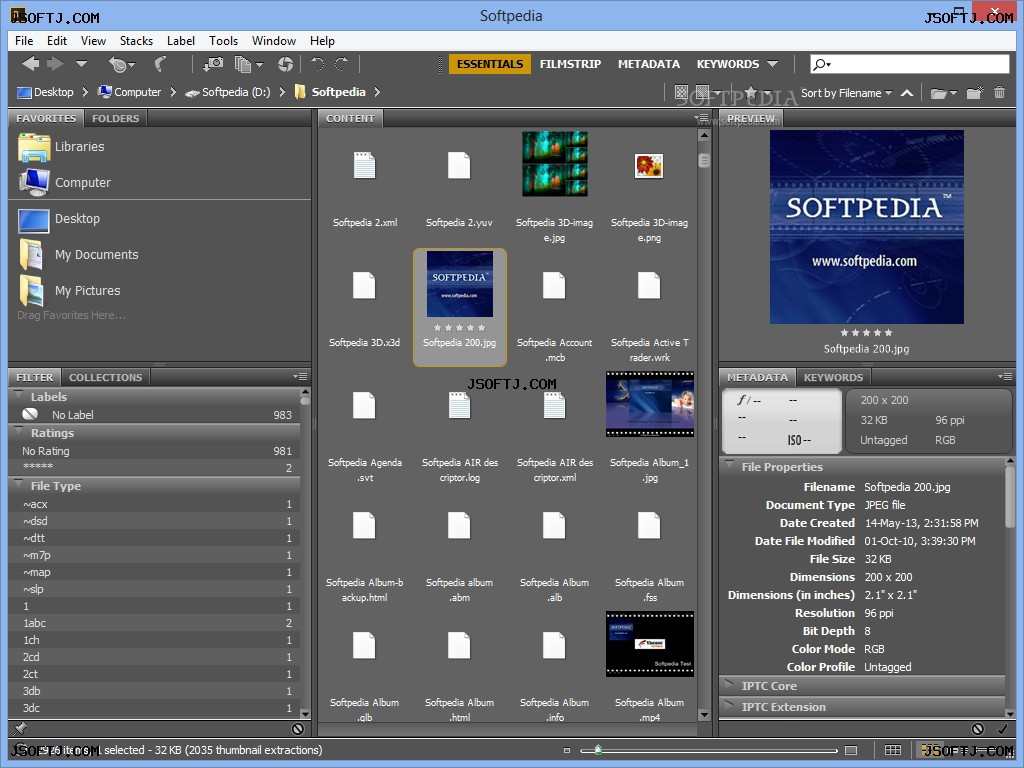This screenshot has width=1024, height=768.
Task: Select My Documents favorite
Action: [x=79, y=255]
